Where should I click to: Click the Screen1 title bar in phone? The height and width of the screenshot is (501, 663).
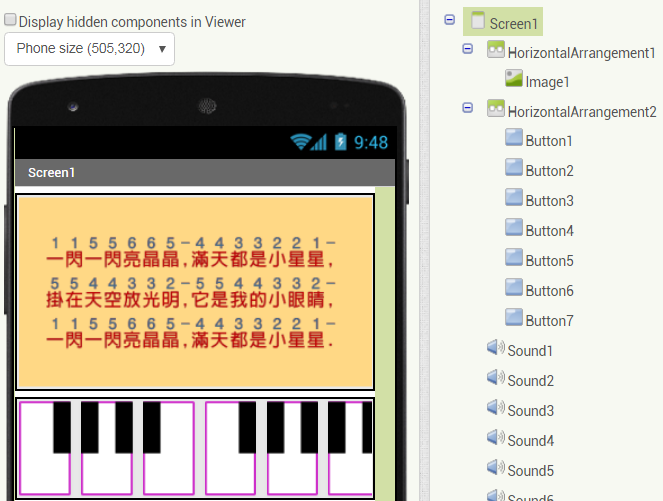point(205,172)
